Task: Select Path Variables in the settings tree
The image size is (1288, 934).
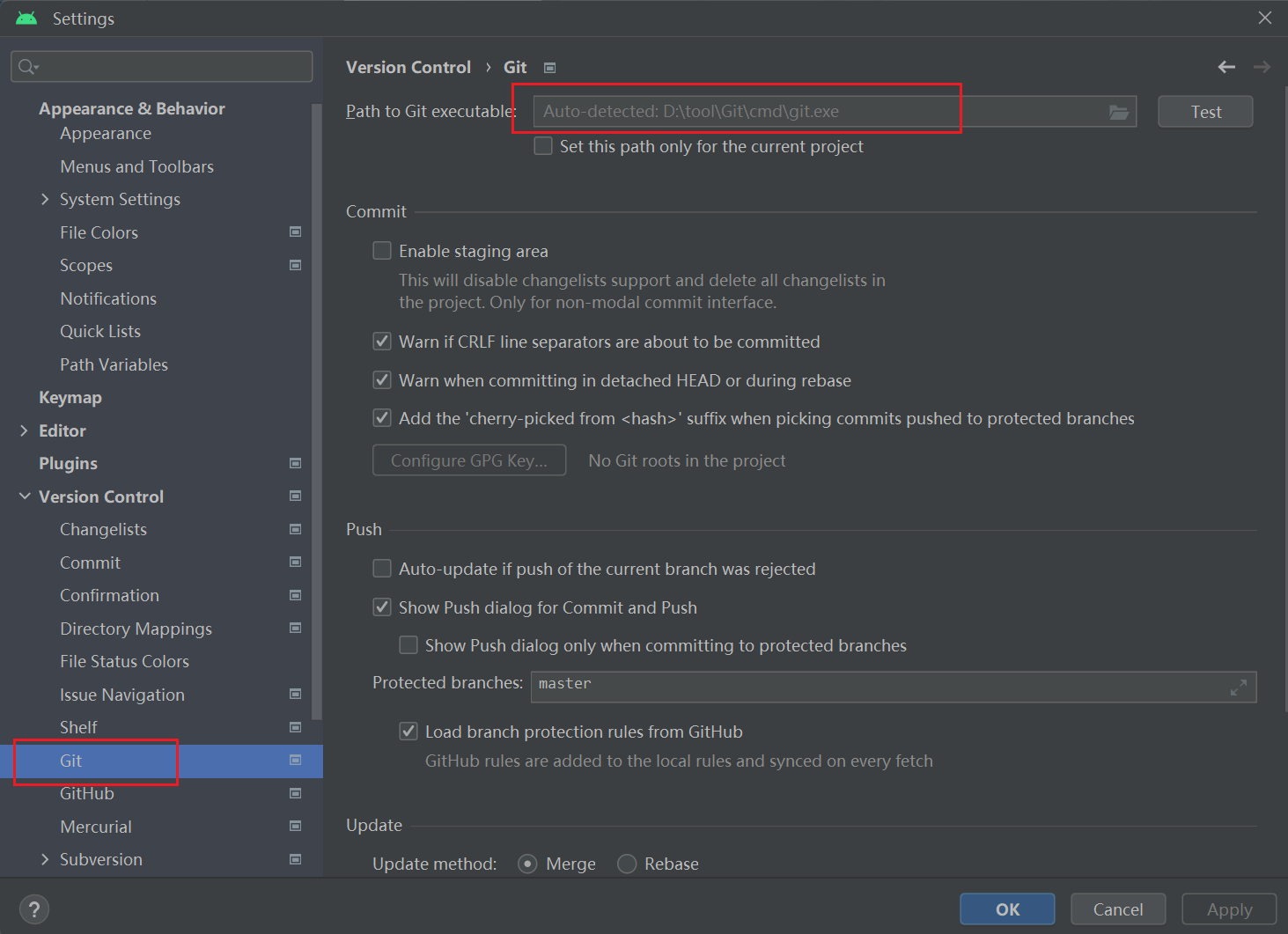Action: 114,364
